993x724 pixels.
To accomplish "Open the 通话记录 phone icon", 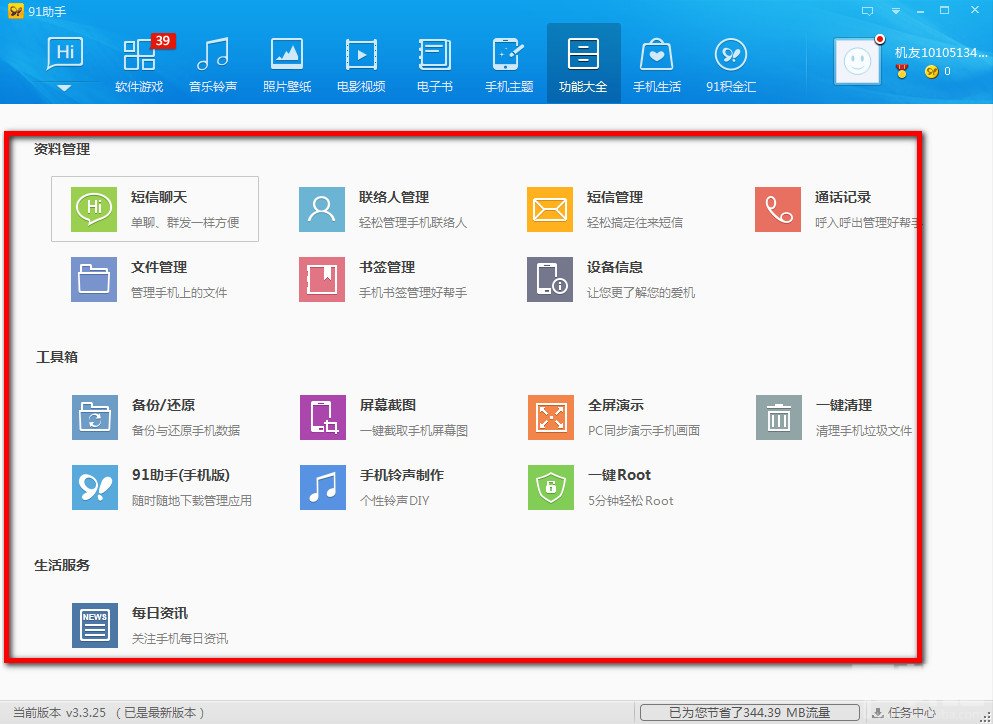I will tap(778, 209).
